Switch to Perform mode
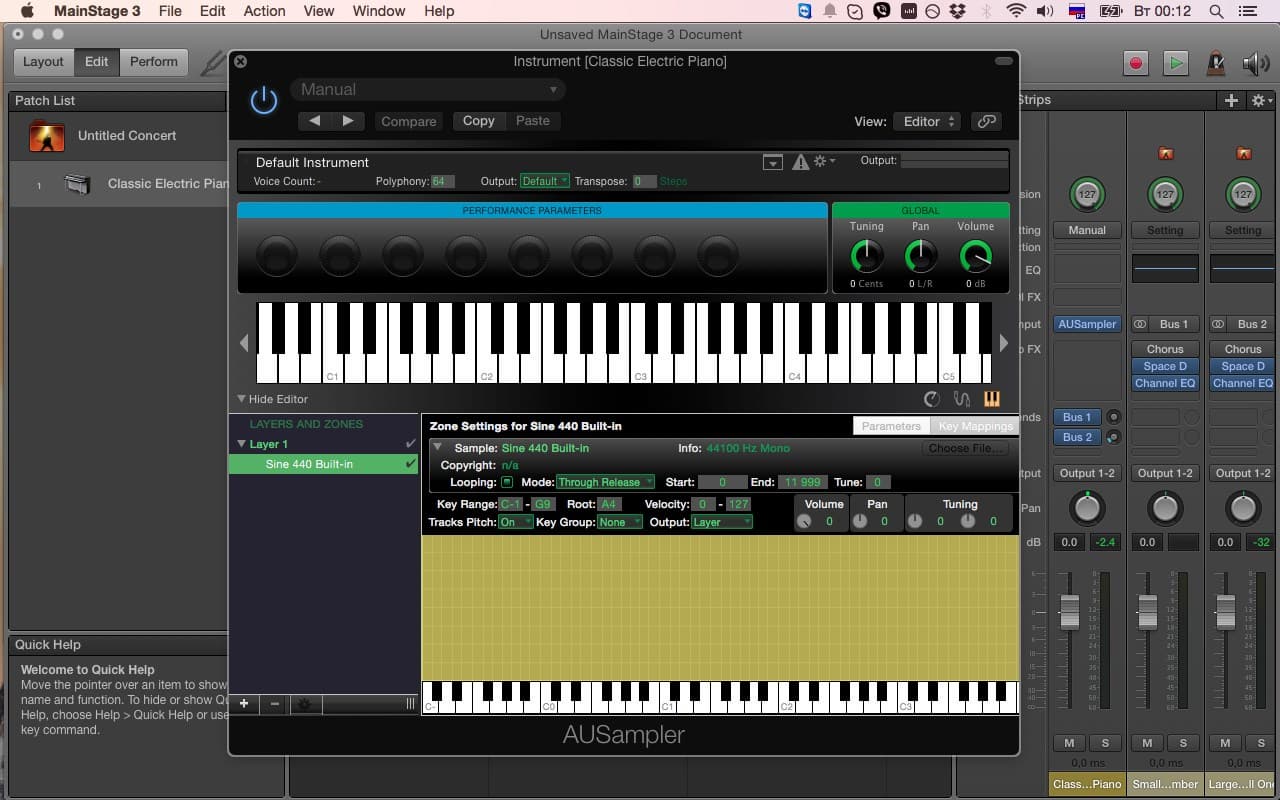 point(153,62)
